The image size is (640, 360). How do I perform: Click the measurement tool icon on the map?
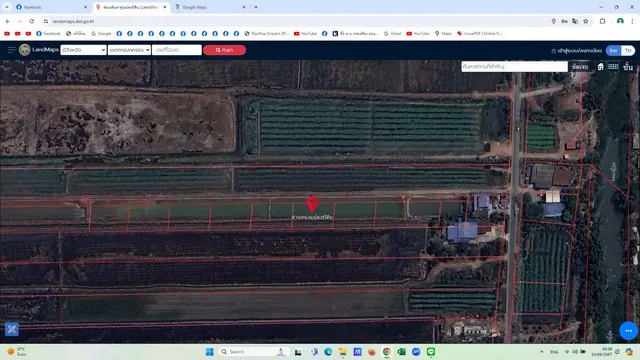click(11, 329)
